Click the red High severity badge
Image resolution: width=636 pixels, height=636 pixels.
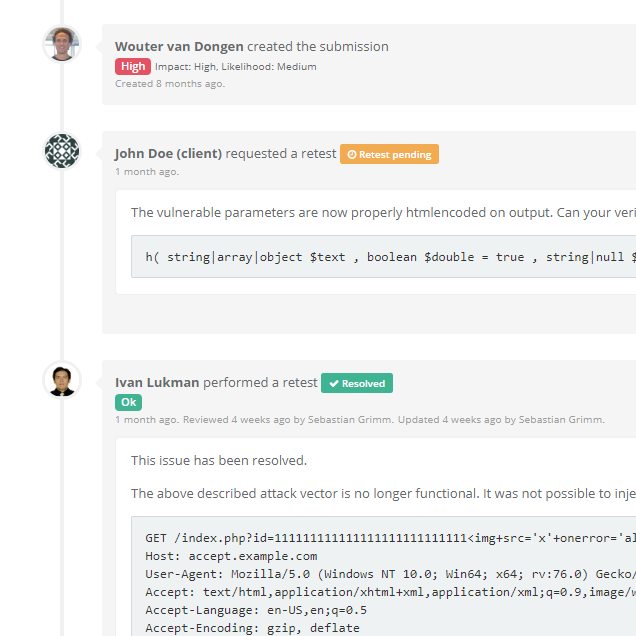[x=133, y=66]
